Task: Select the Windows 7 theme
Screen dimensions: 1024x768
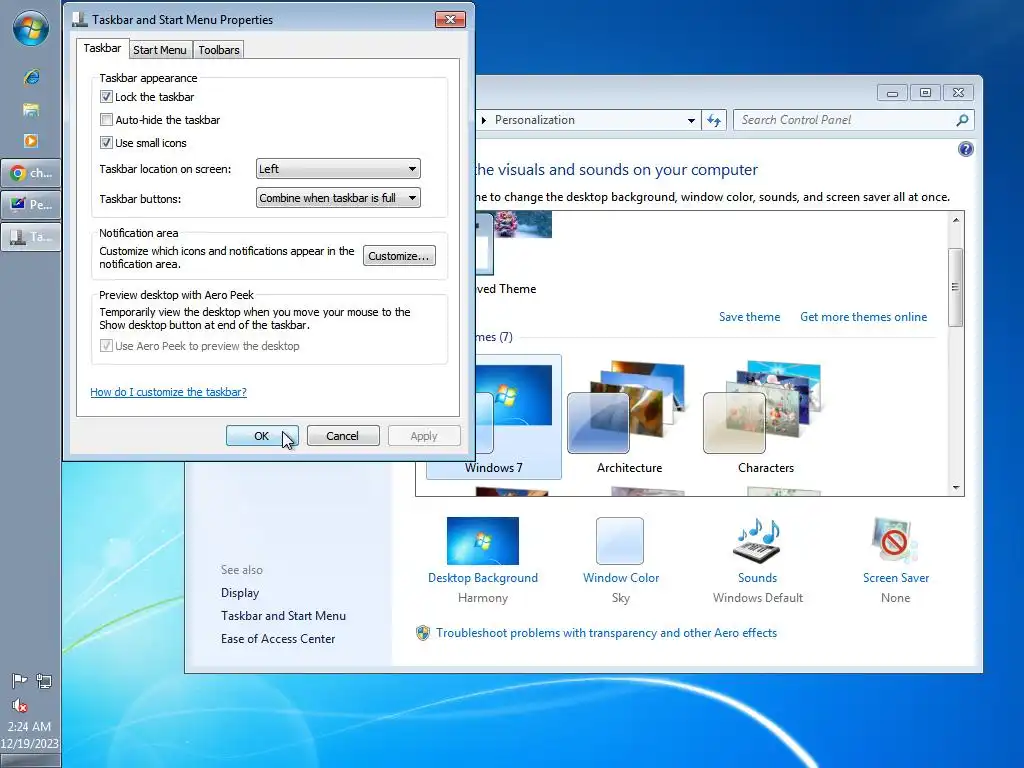Action: pos(494,418)
